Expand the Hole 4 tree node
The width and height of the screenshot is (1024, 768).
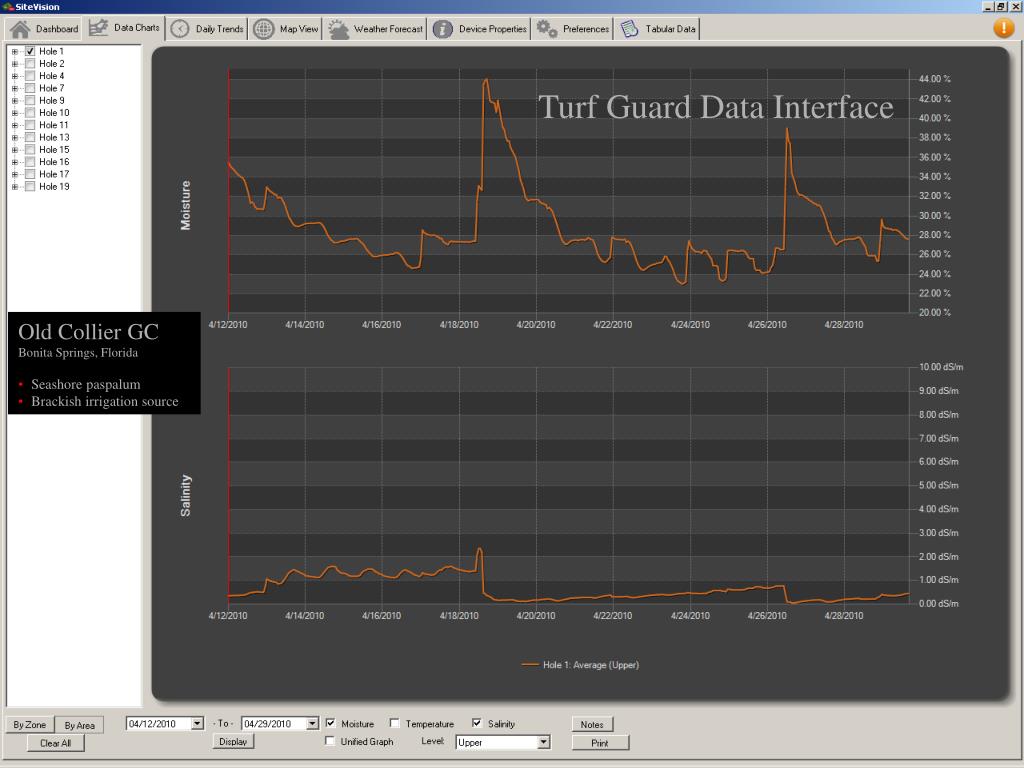click(x=14, y=76)
